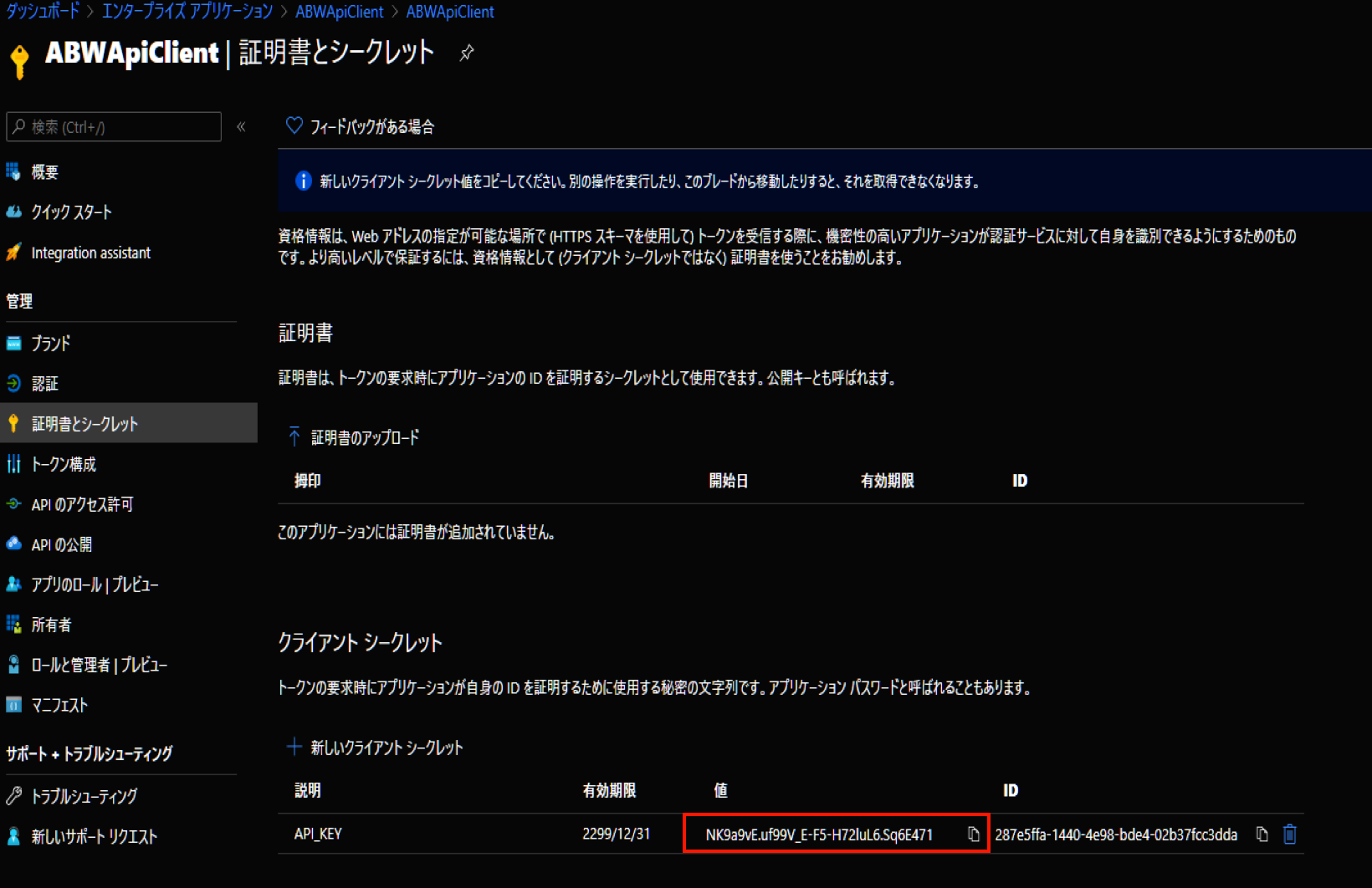
Task: Click the アプリのロール icon
Action: point(13,584)
